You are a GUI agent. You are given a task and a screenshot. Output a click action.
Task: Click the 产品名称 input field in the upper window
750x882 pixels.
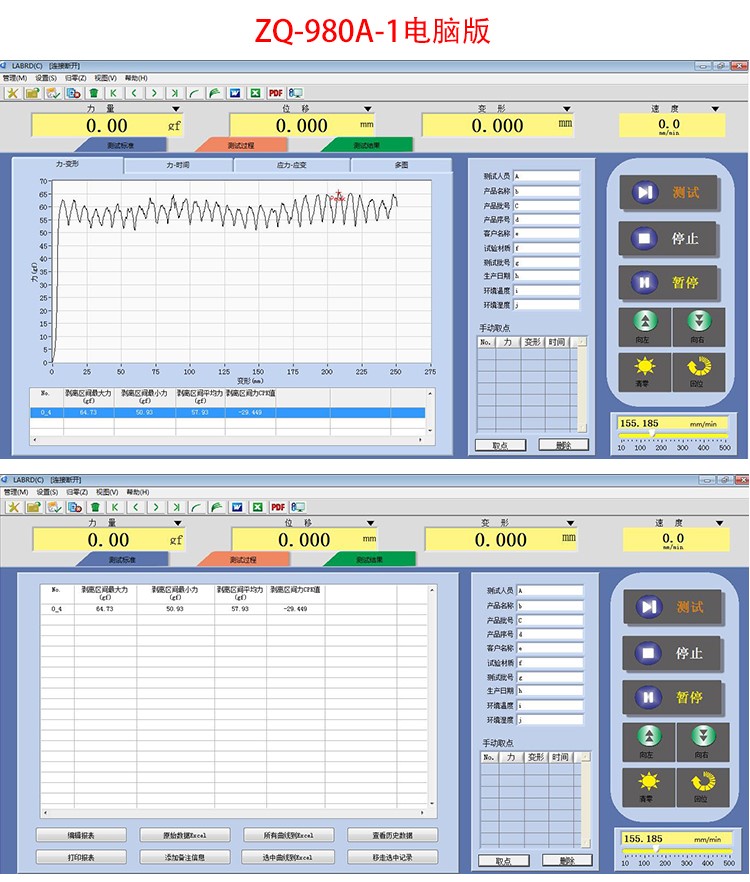(x=546, y=190)
